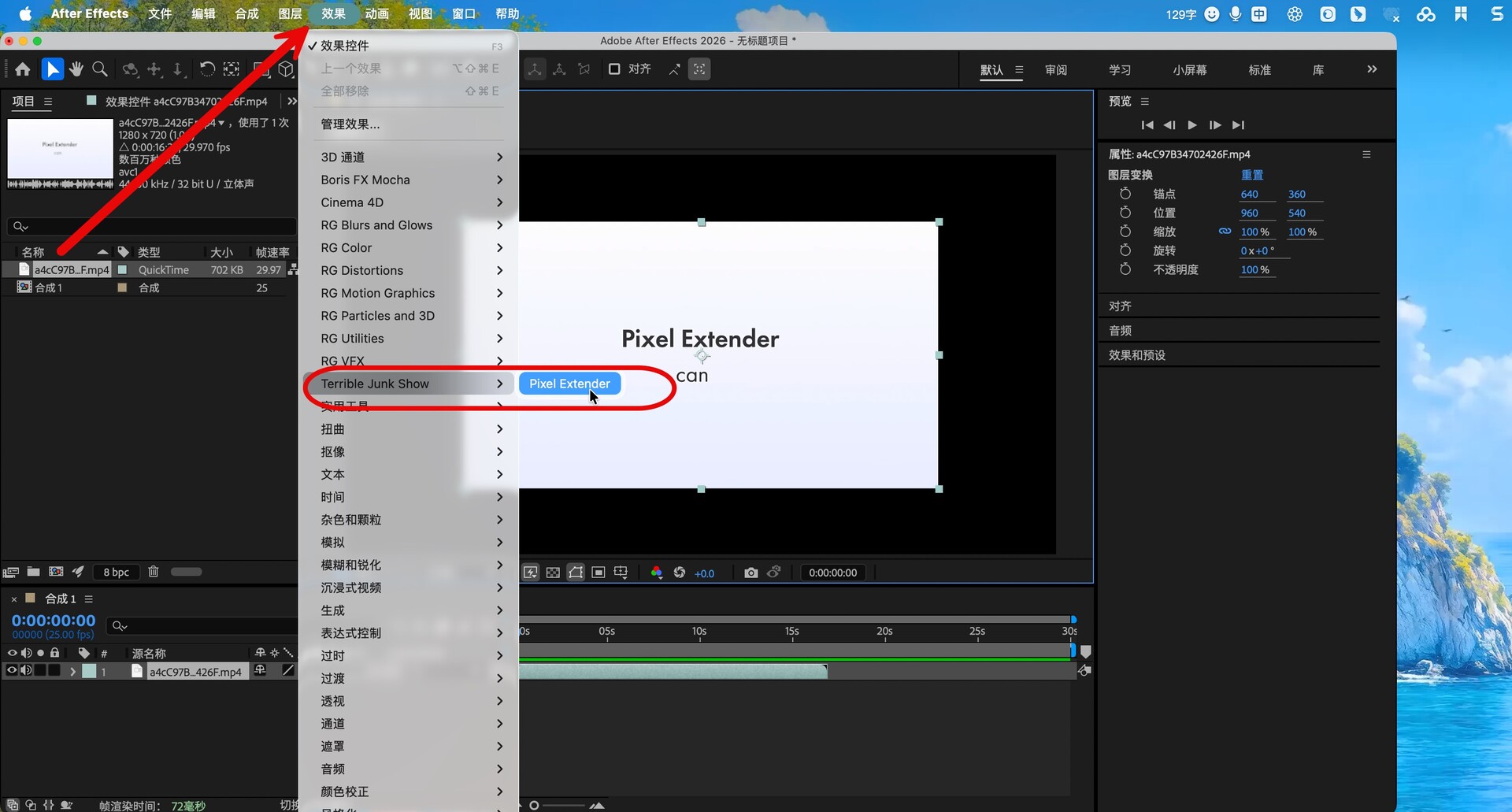Image resolution: width=1512 pixels, height=812 pixels.
Task: Select the Hand tool in toolbar
Action: point(76,69)
